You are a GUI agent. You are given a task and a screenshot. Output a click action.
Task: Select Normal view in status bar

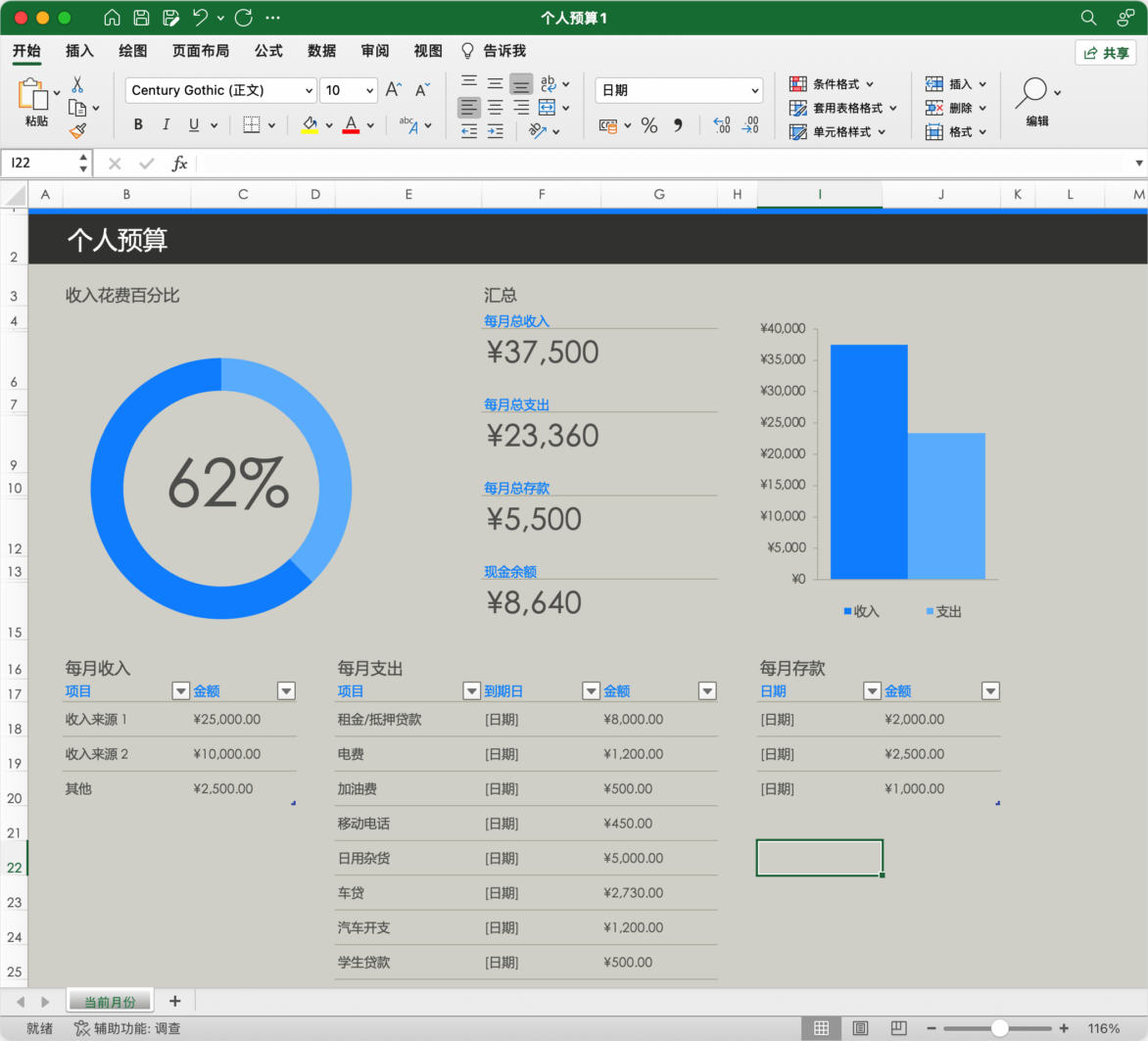[822, 1028]
